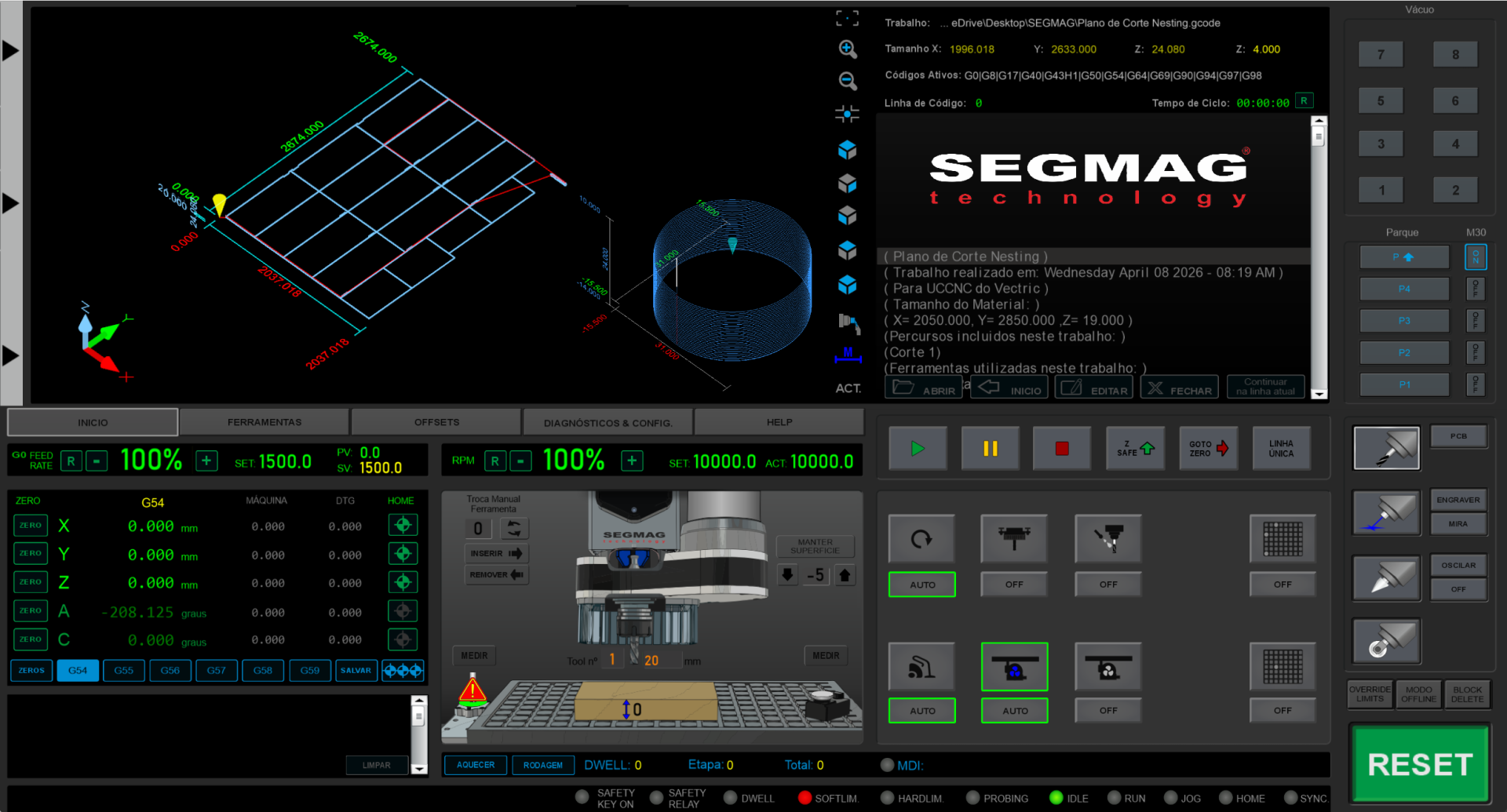Click the LIMPAR button
Screen dimensions: 1507x812
click(x=377, y=765)
